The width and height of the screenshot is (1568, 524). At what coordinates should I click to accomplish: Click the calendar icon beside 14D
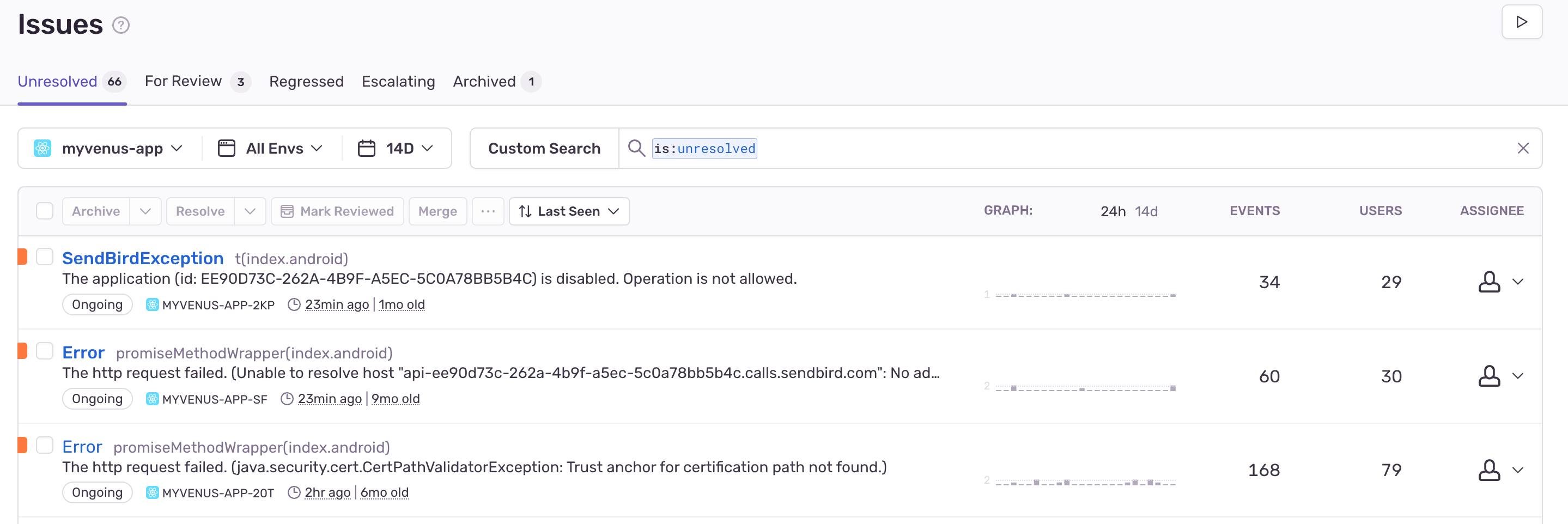coord(367,149)
